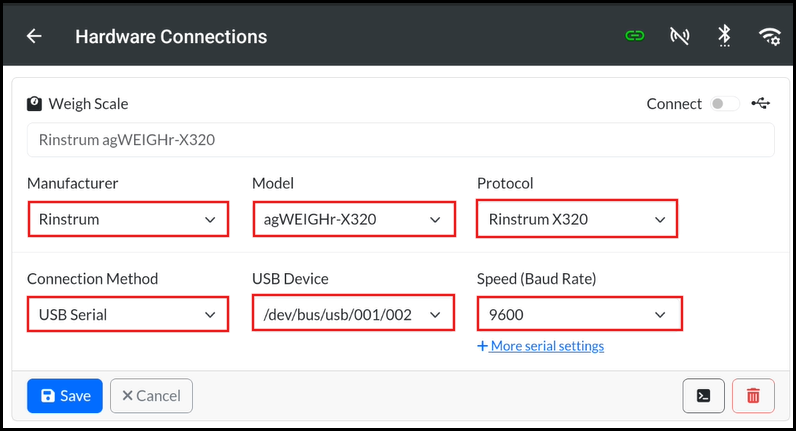Open the terminal console button
Viewport: 796px width, 431px height.
pos(703,395)
